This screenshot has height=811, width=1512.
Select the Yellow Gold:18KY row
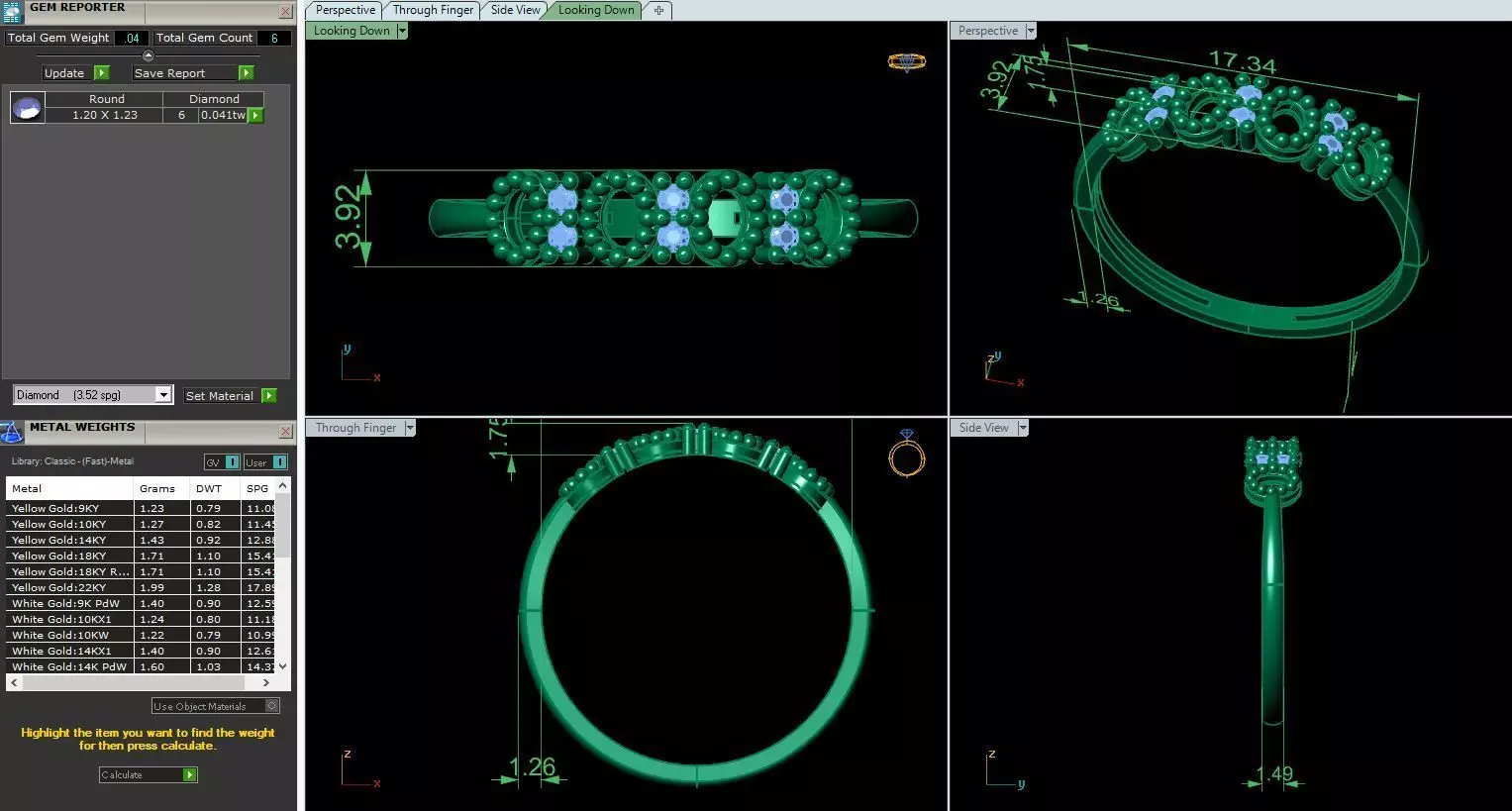[142, 556]
